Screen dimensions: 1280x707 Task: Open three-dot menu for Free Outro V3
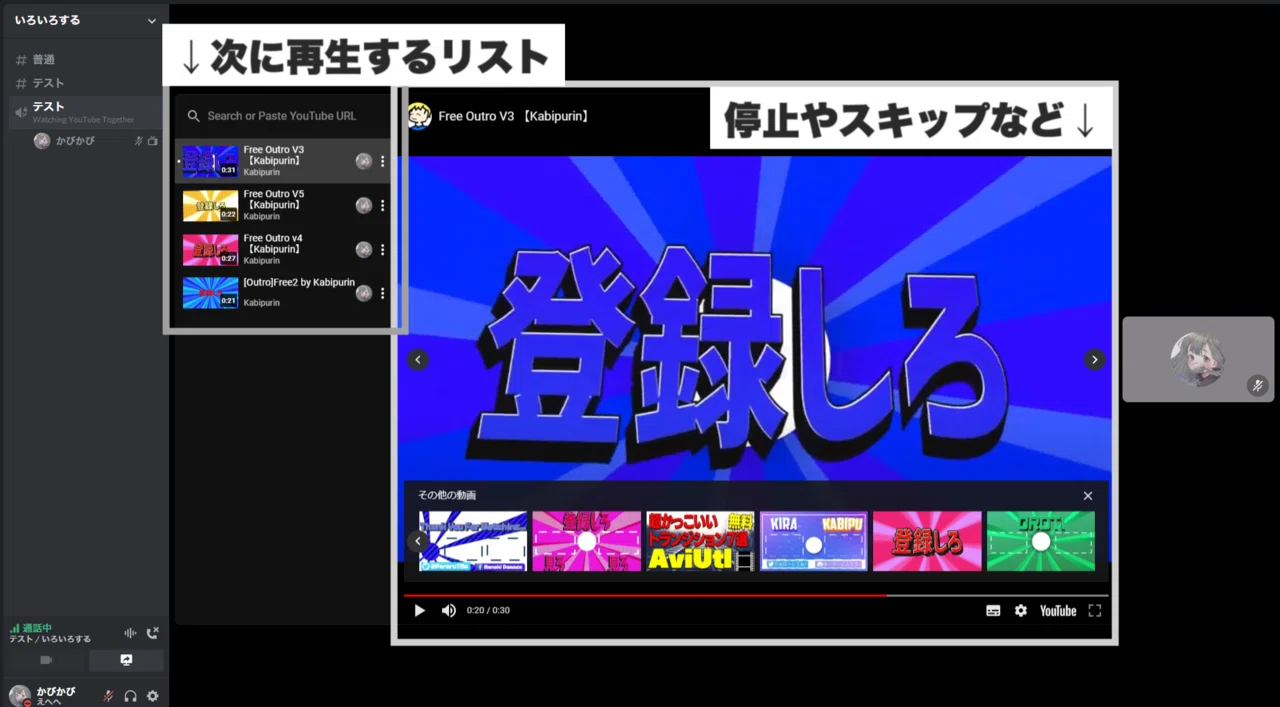point(382,161)
